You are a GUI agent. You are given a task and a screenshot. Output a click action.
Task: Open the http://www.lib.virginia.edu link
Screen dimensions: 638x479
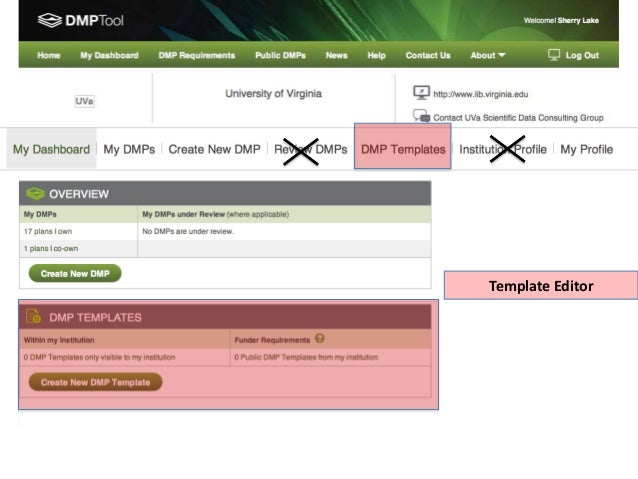pos(481,94)
